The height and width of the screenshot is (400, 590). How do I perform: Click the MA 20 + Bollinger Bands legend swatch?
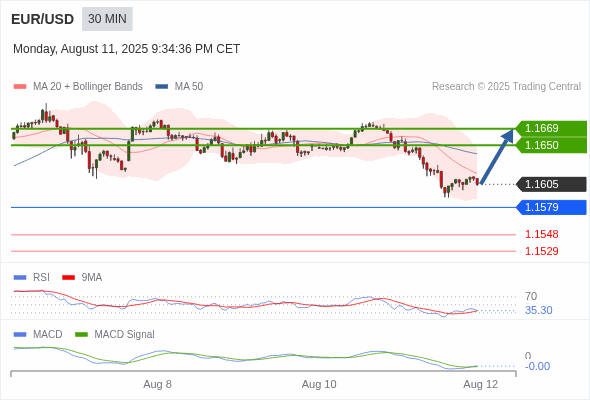pos(20,87)
